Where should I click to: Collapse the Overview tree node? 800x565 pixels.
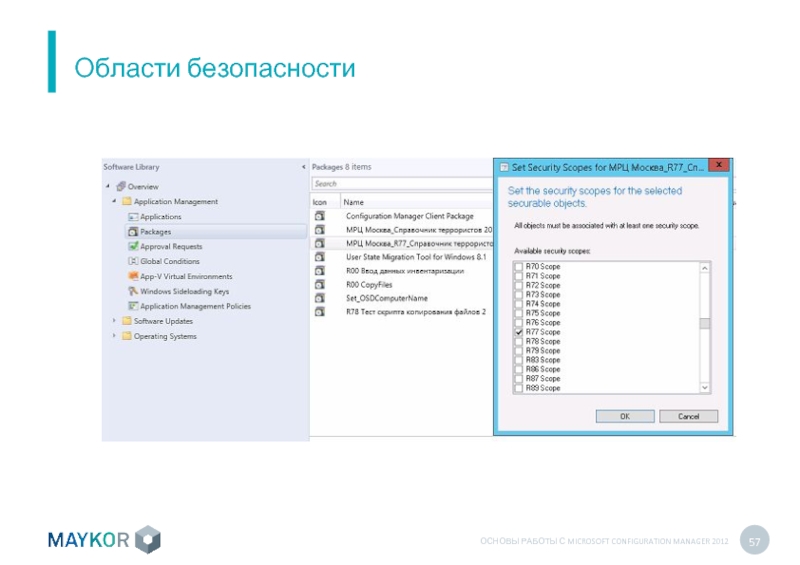click(108, 186)
